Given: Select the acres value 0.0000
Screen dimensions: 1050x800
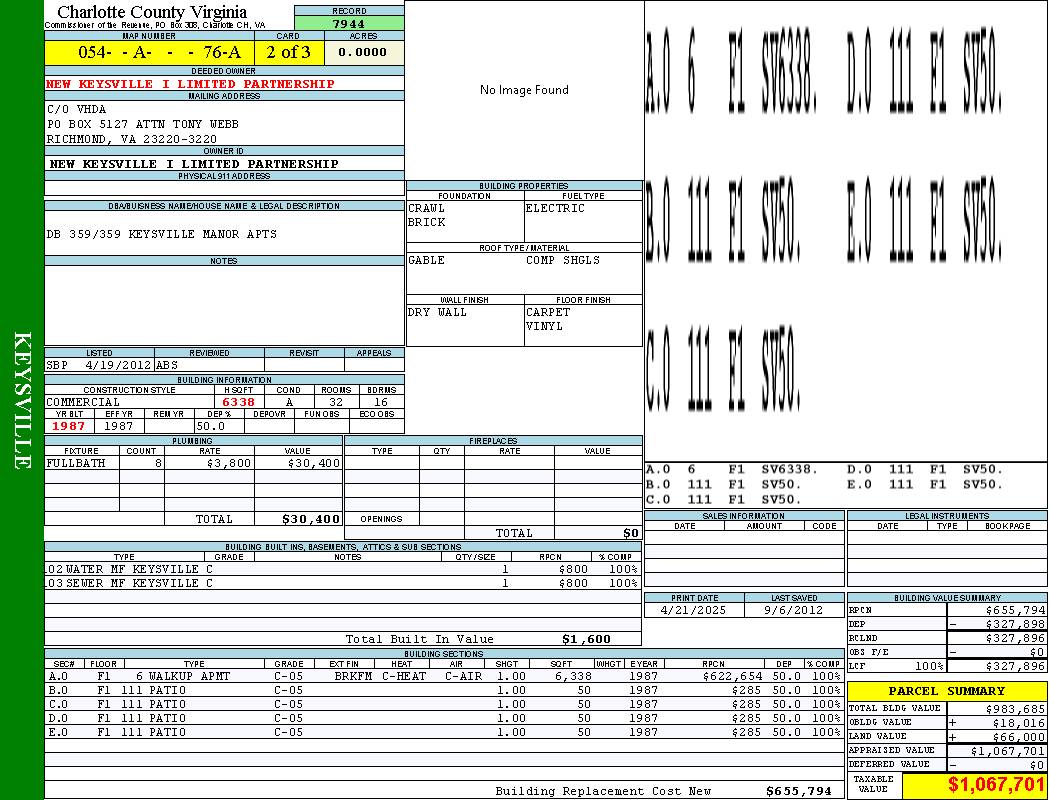Looking at the screenshot, I should coord(362,52).
